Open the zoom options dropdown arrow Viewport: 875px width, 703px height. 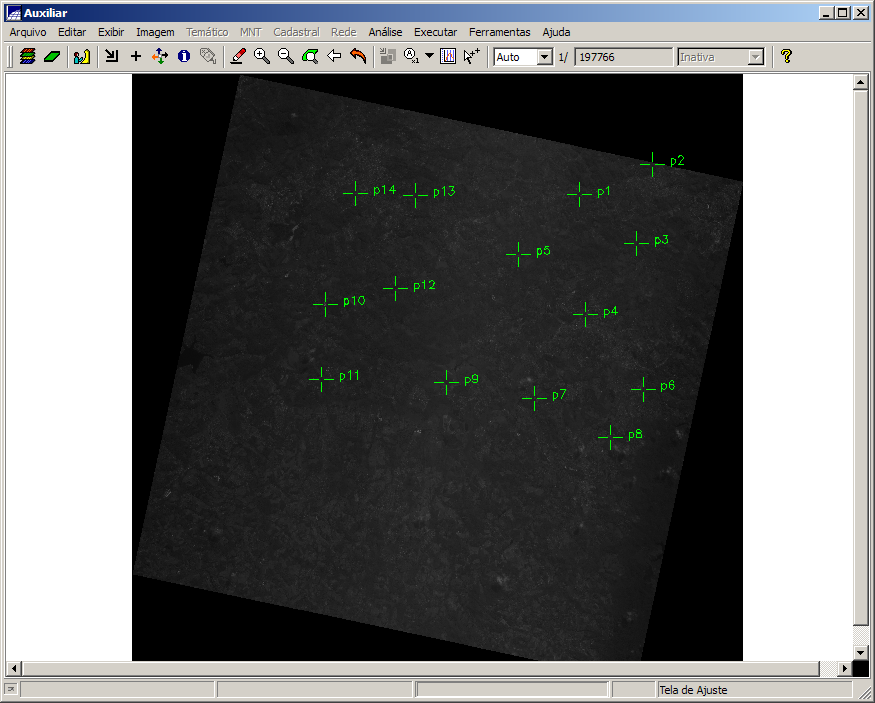[x=429, y=57]
